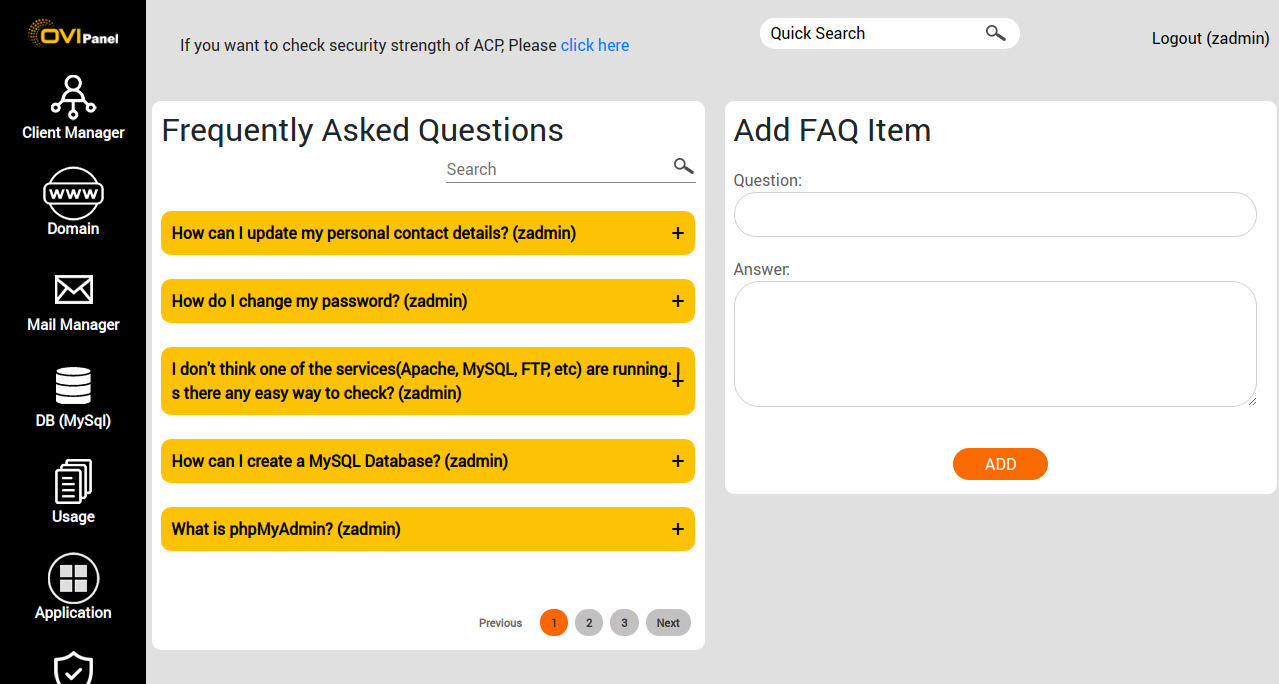Open the Domain www icon
The height and width of the screenshot is (684, 1279).
coord(73,193)
